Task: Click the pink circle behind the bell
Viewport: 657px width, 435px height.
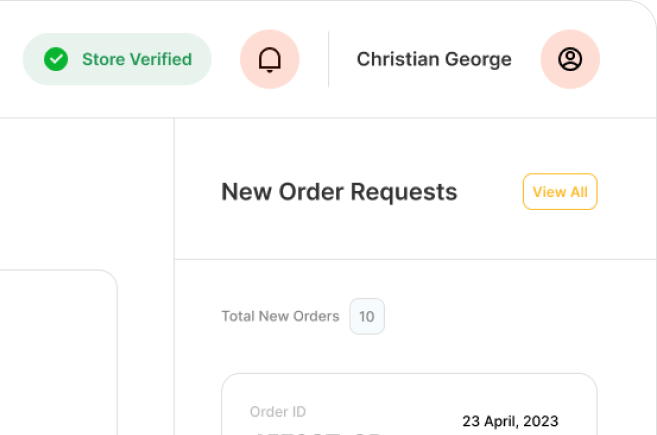Action: (x=269, y=59)
